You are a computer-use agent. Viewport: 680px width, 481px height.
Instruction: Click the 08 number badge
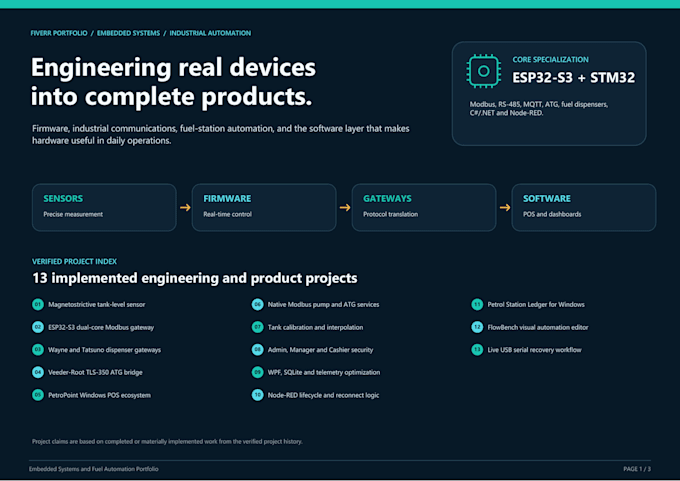tap(258, 350)
